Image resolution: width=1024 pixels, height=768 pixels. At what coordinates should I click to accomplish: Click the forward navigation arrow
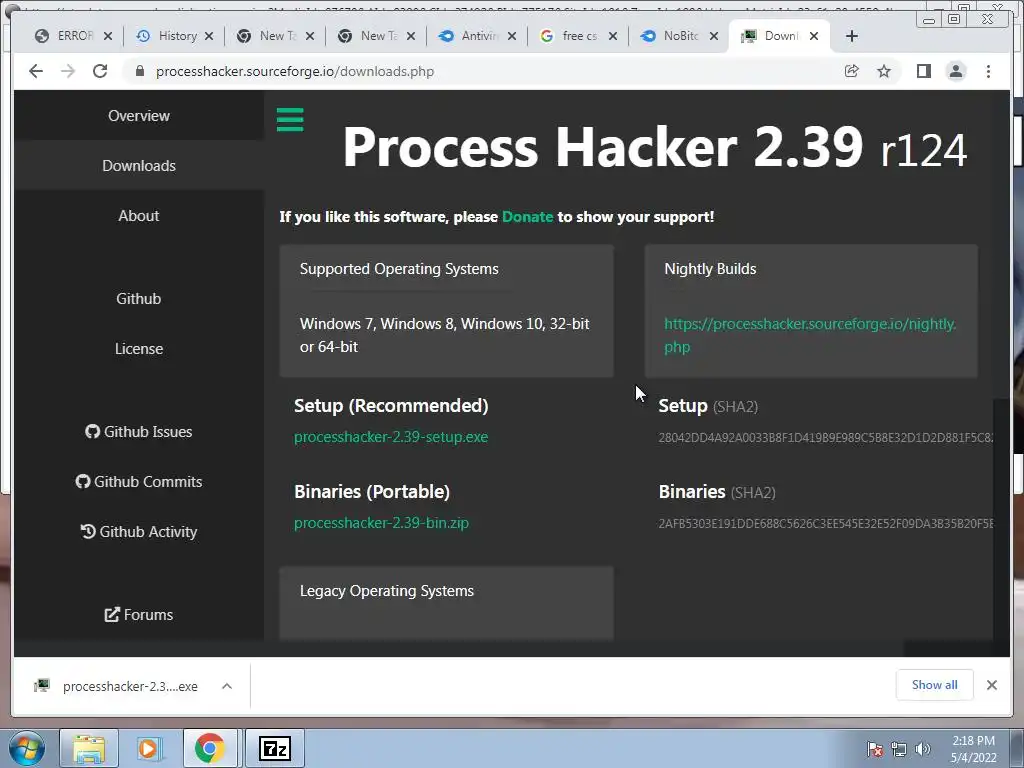coord(68,71)
